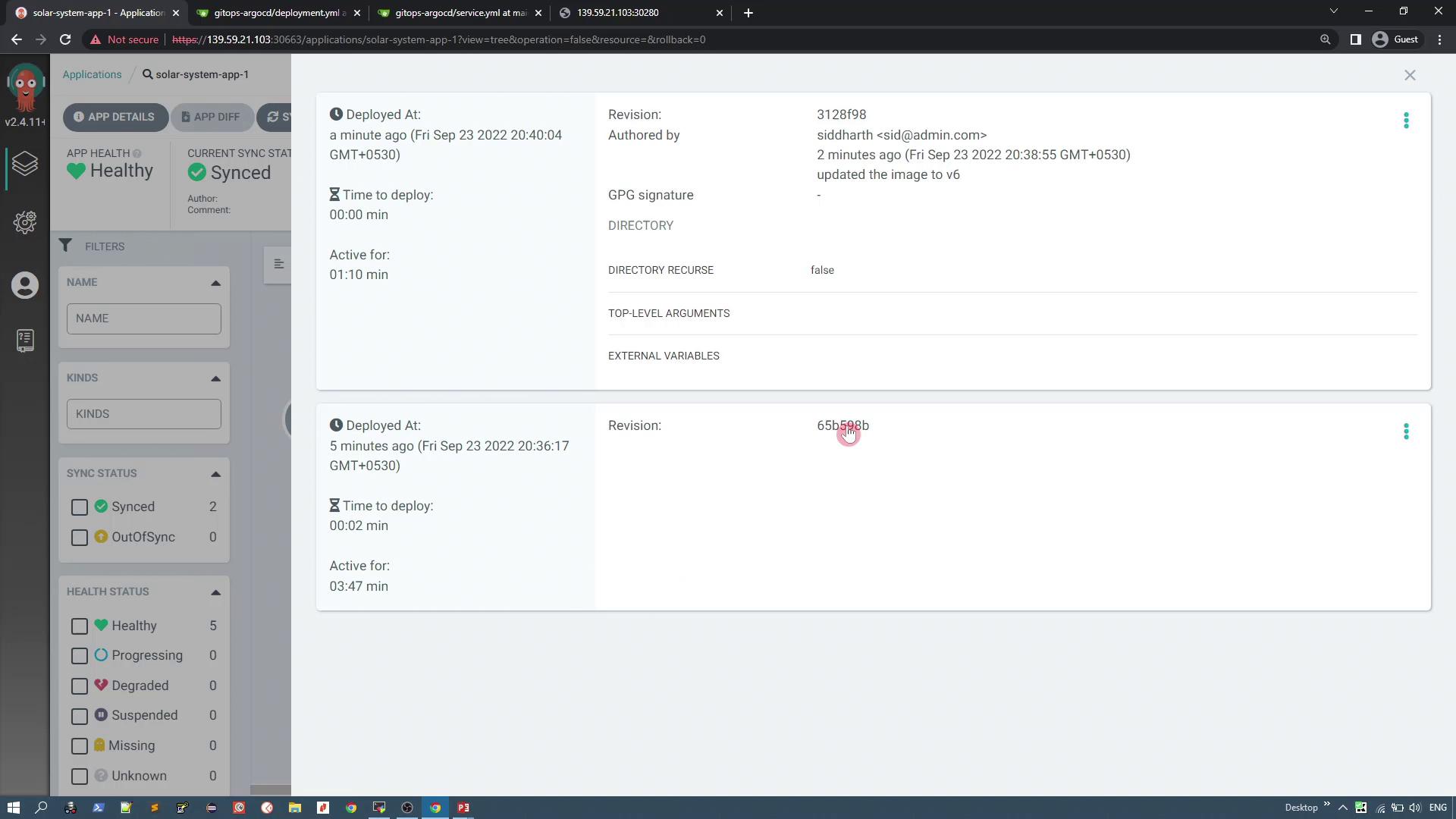This screenshot has width=1456, height=819.
Task: Focus the KINDS filter input
Action: point(143,414)
